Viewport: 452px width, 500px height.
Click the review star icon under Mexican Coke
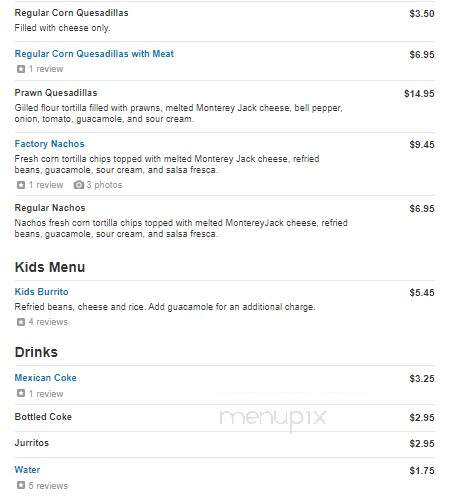pyautogui.click(x=21, y=393)
